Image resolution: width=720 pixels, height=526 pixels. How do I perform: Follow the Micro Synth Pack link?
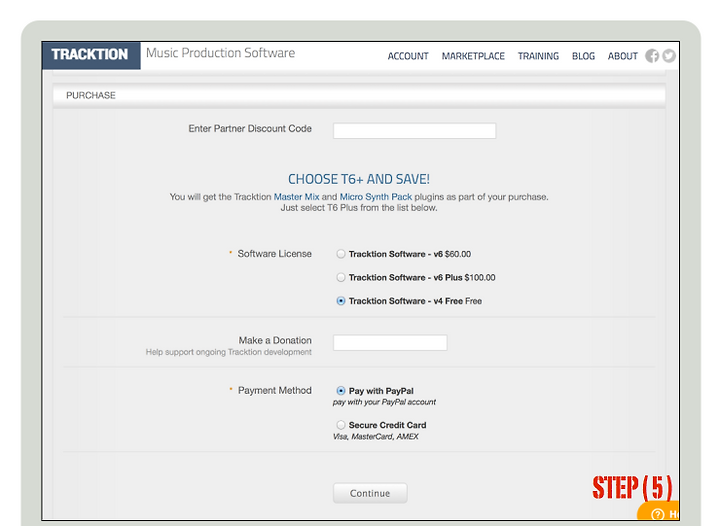tap(376, 196)
